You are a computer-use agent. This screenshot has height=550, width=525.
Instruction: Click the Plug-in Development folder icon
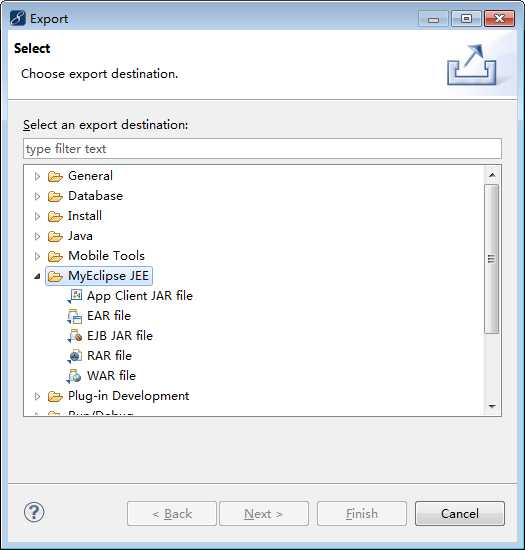(x=55, y=396)
